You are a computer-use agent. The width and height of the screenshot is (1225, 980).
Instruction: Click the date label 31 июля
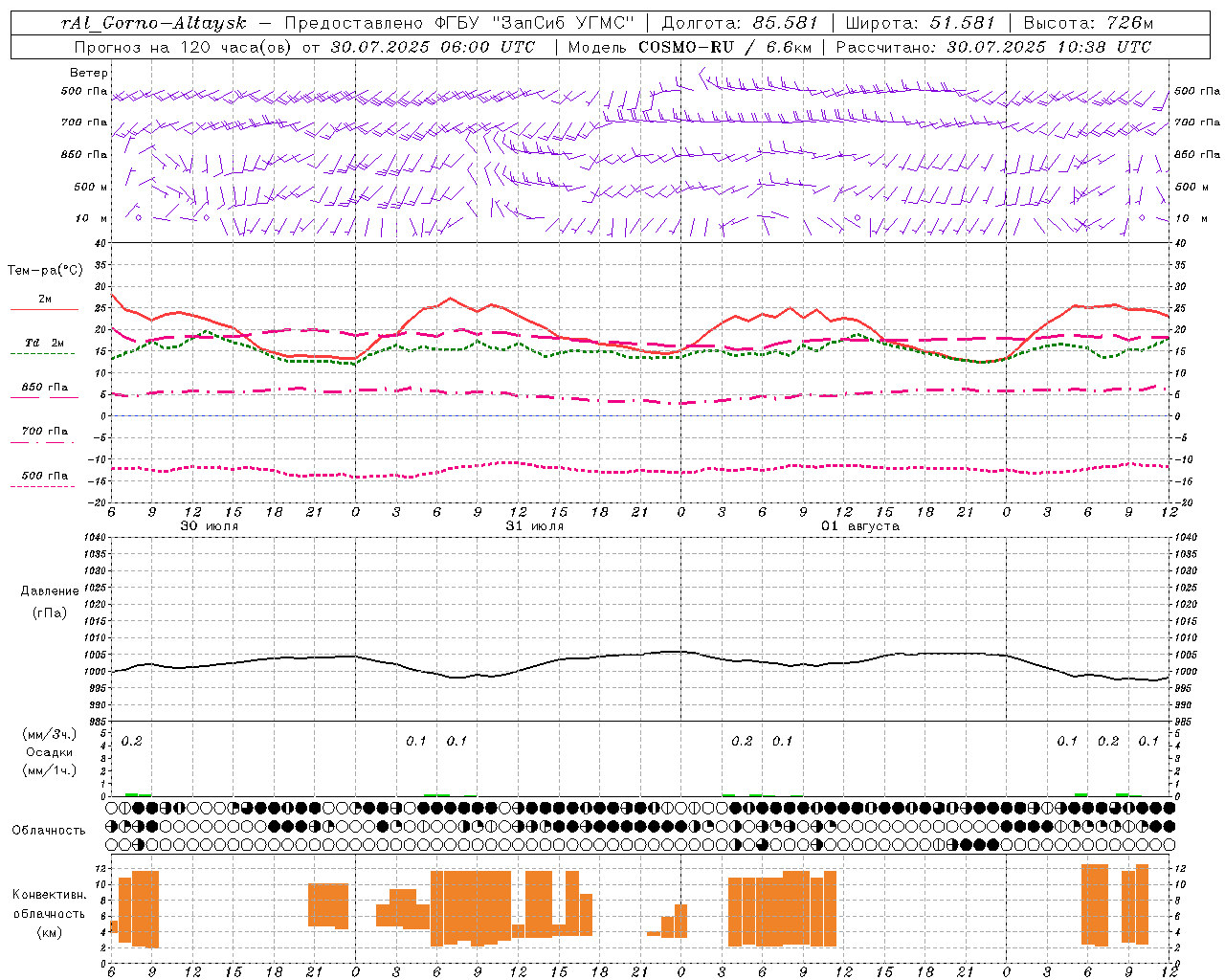coord(535,526)
